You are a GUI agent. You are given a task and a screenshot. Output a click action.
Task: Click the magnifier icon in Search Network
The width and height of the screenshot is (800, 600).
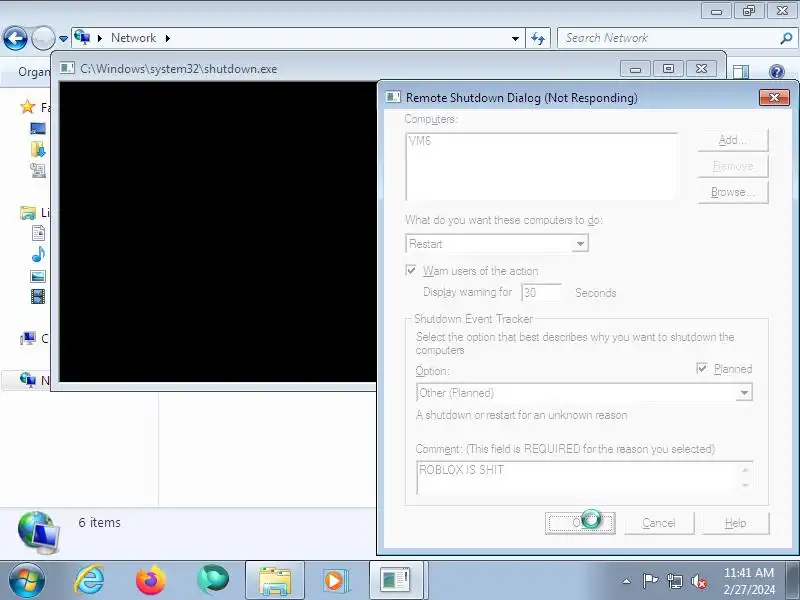click(786, 38)
